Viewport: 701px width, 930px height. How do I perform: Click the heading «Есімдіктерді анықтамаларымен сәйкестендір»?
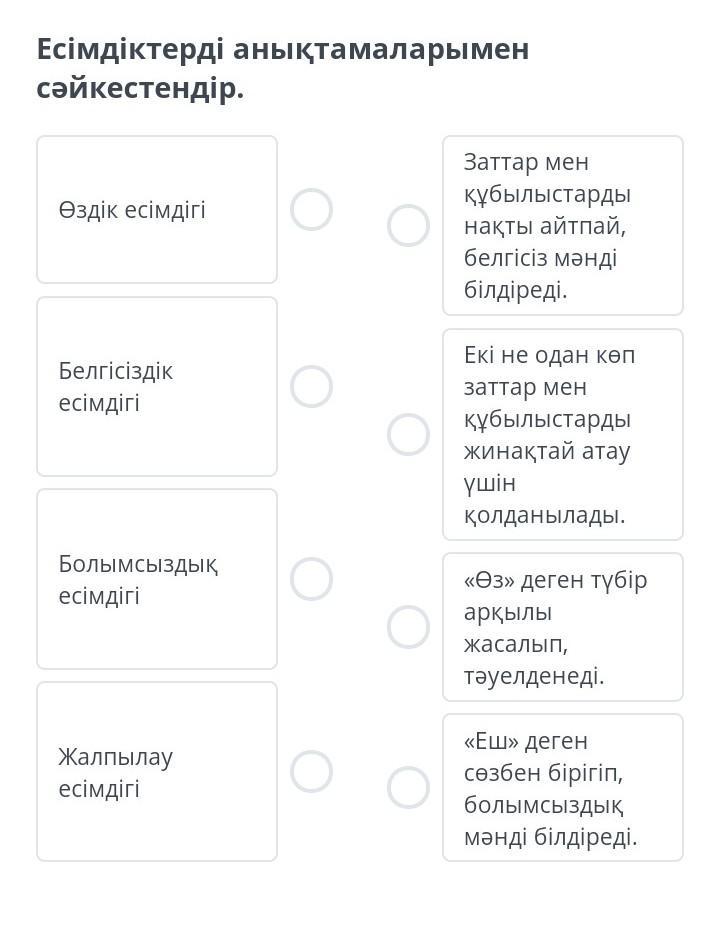(x=283, y=68)
